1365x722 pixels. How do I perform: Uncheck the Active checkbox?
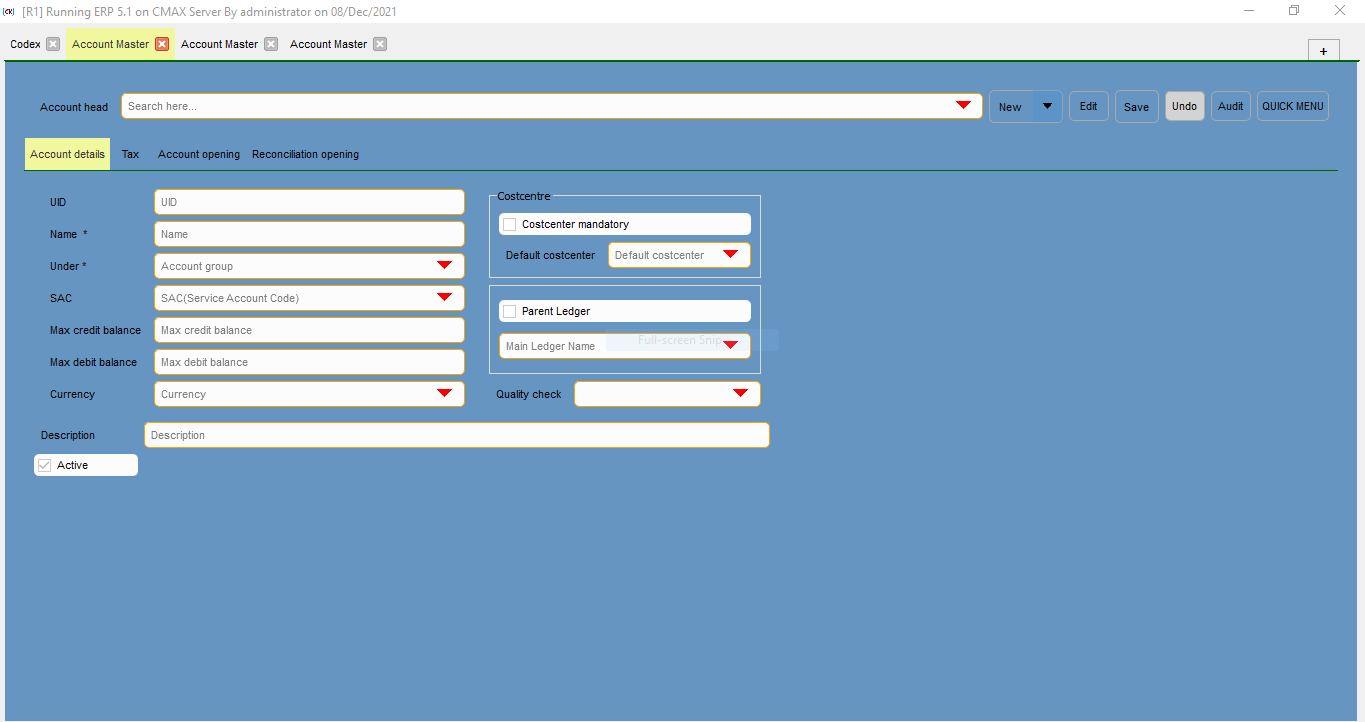click(43, 464)
